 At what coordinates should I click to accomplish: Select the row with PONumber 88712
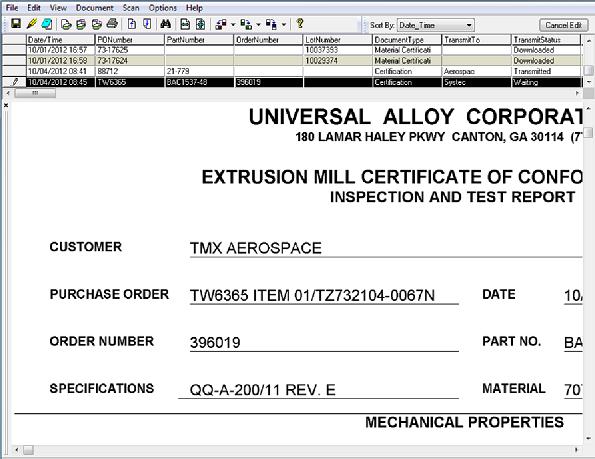click(x=303, y=71)
